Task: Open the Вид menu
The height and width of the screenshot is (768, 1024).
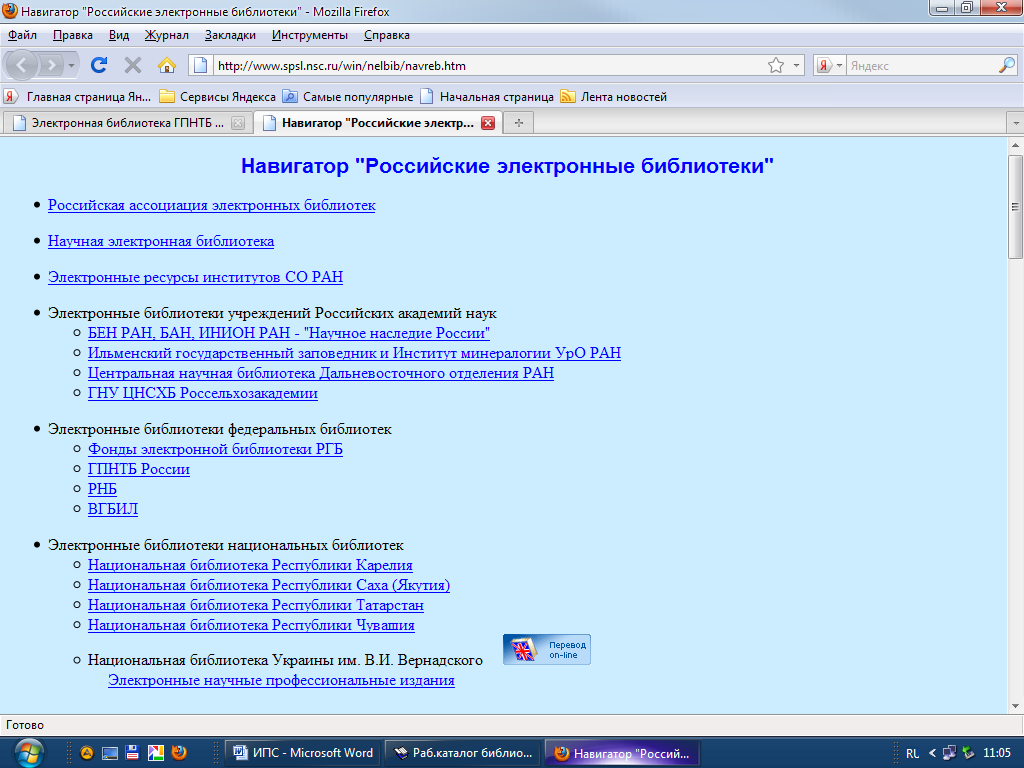Action: pos(119,35)
